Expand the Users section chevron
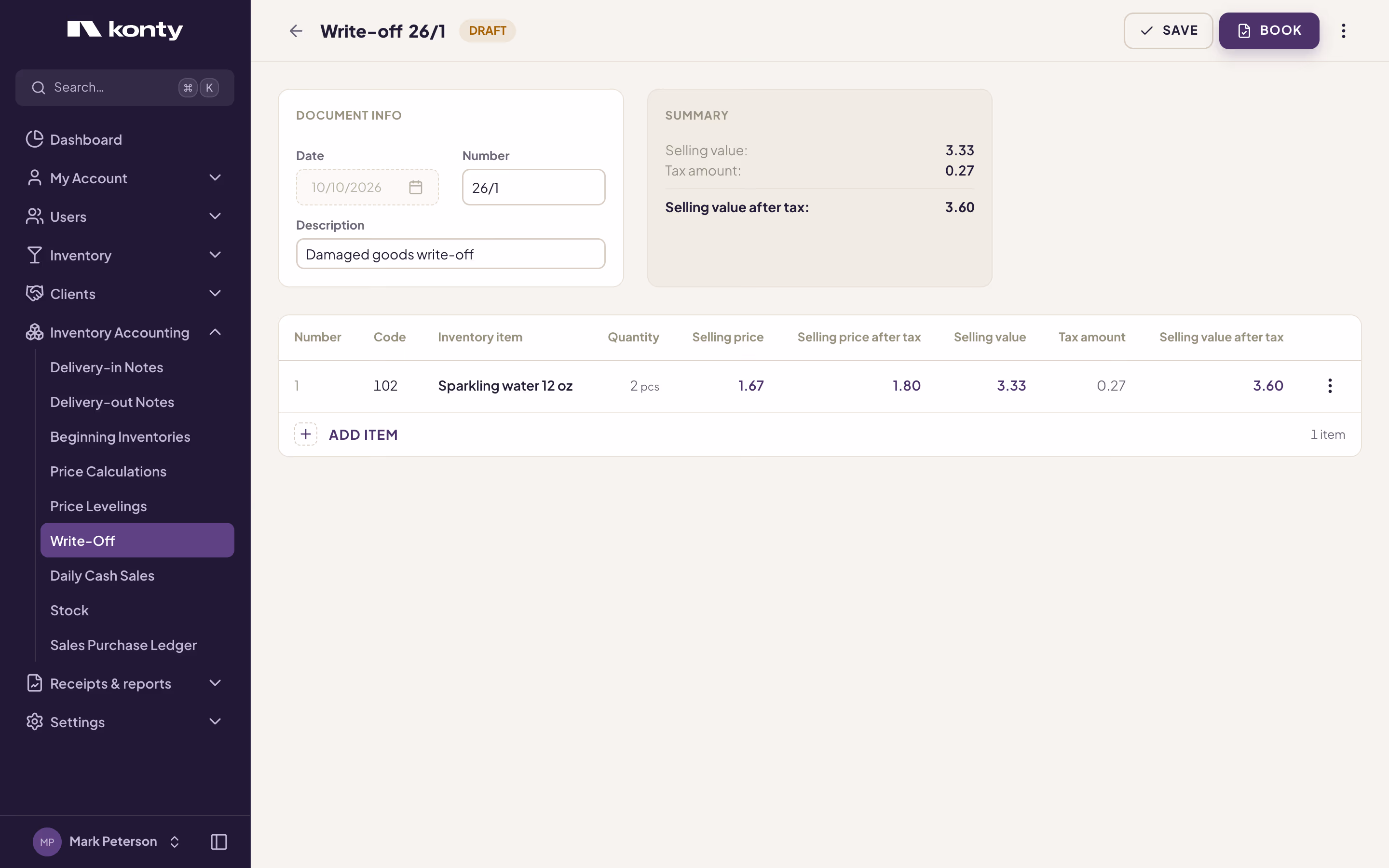This screenshot has height=868, width=1389. click(215, 217)
